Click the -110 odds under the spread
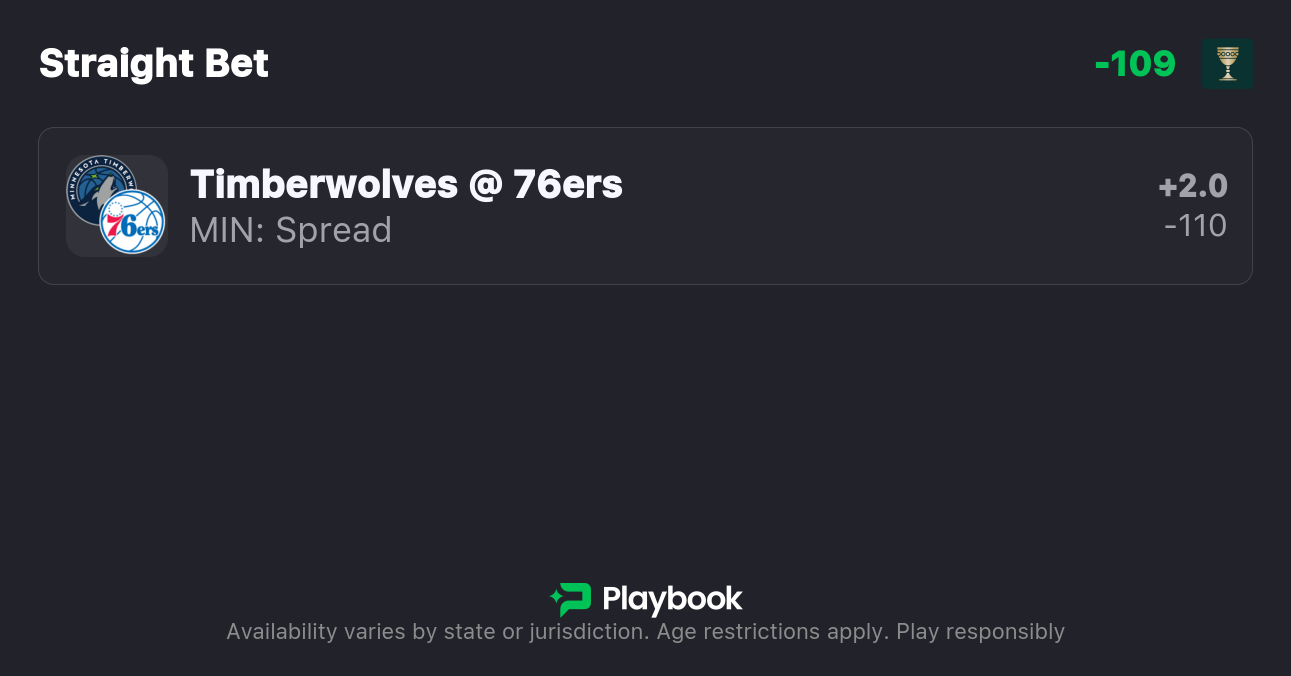Screen dimensions: 1291x676 1195,226
